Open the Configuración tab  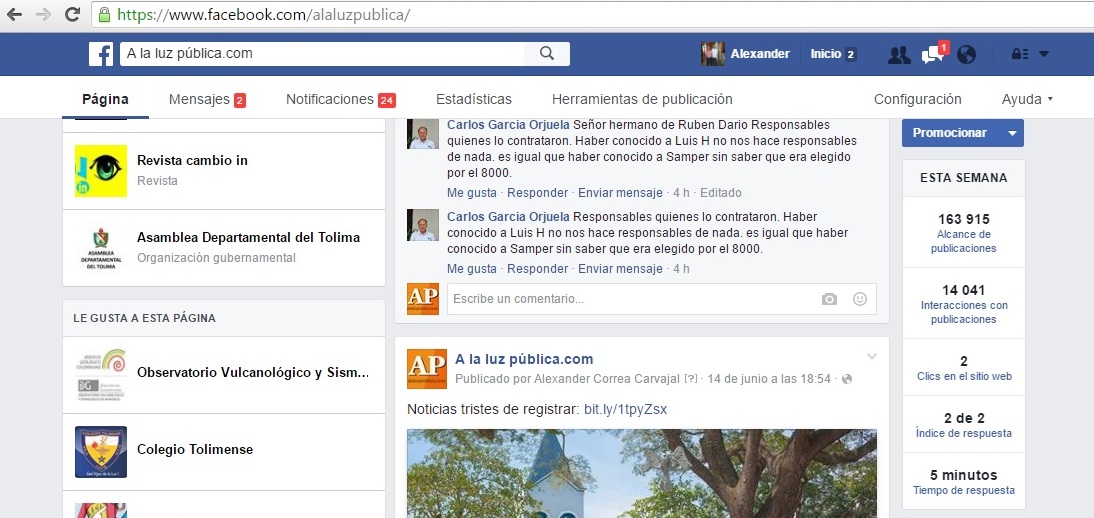[x=917, y=99]
